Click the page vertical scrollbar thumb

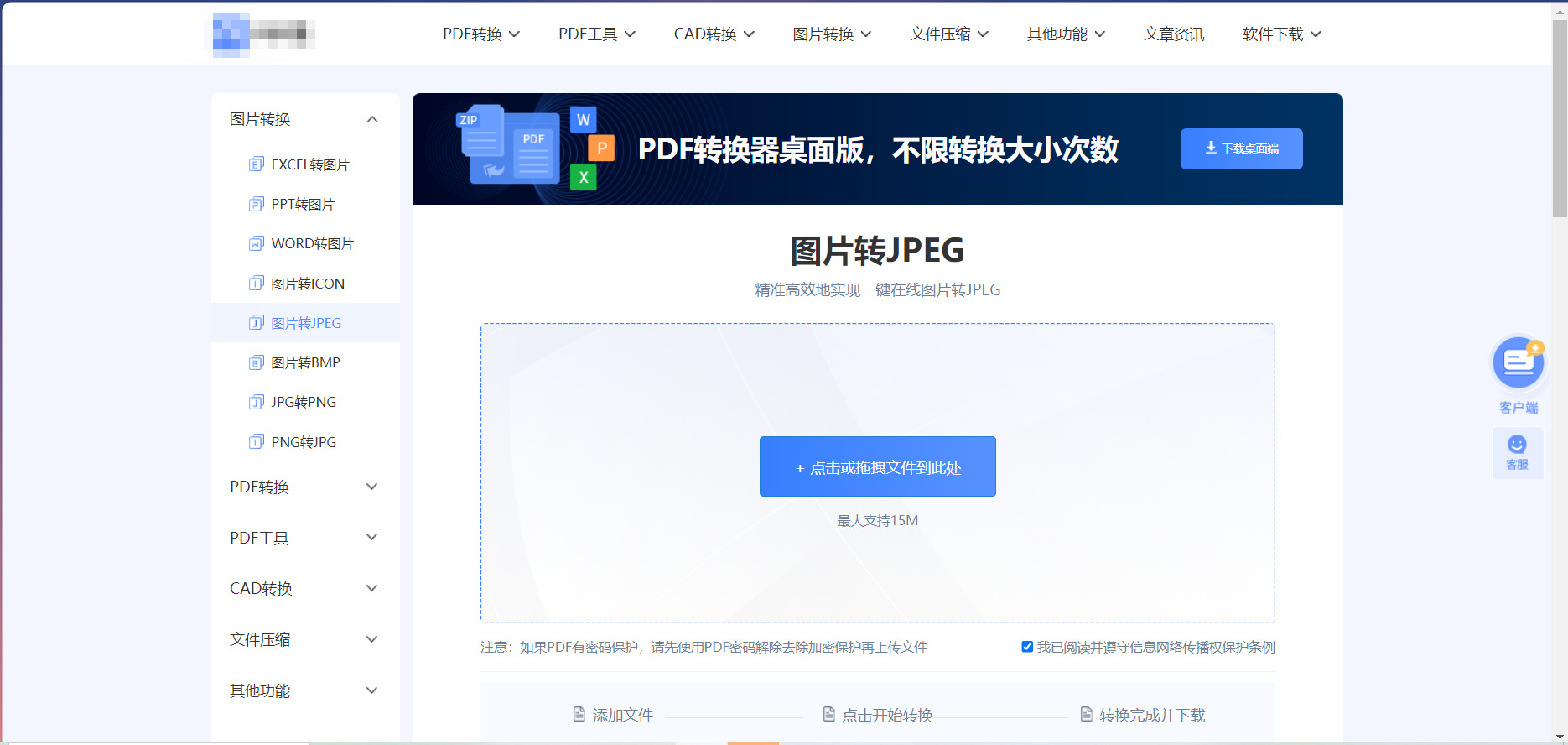tap(1560, 117)
